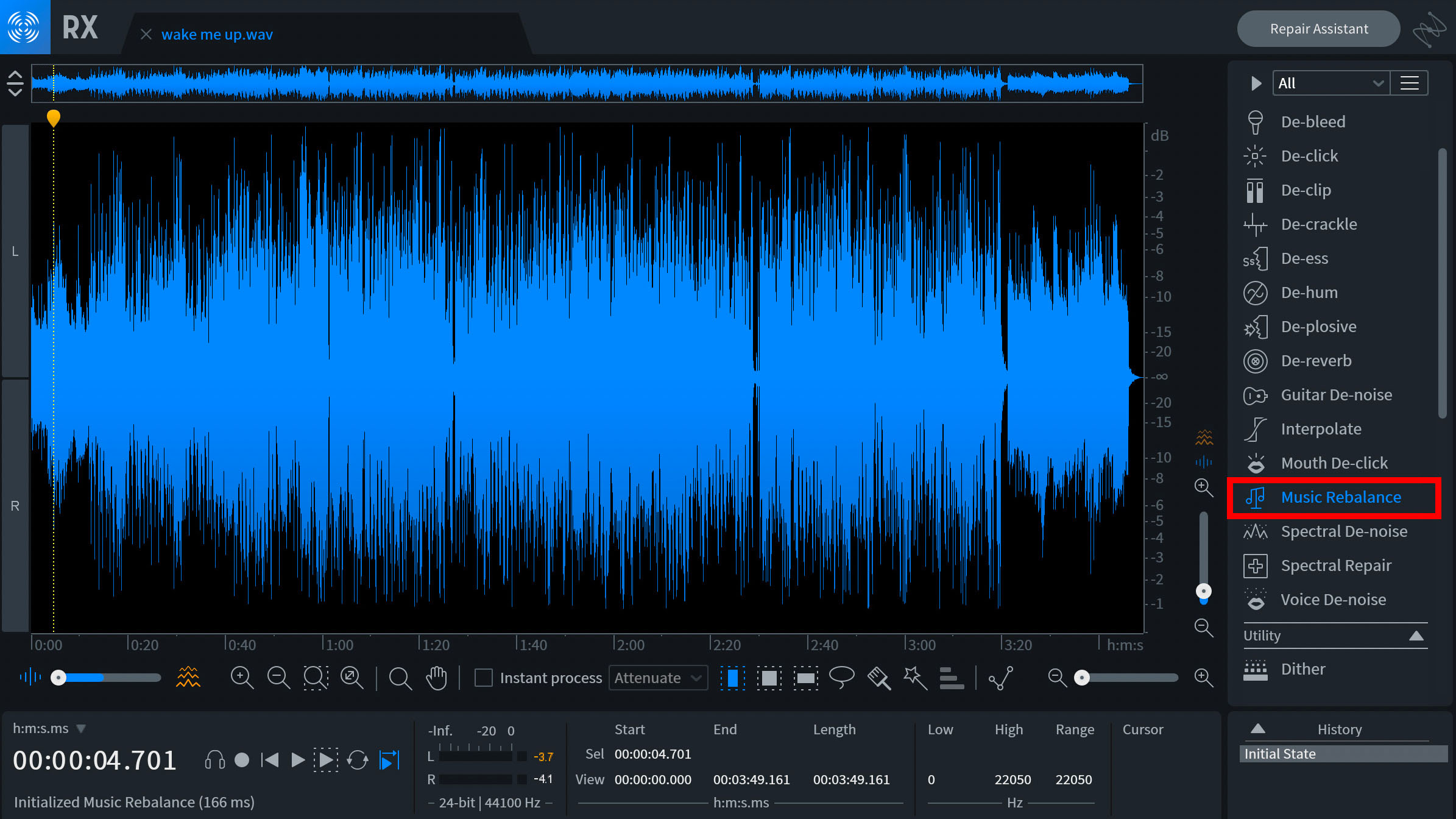The width and height of the screenshot is (1456, 819).
Task: Select Initial State history entry
Action: coord(1343,754)
